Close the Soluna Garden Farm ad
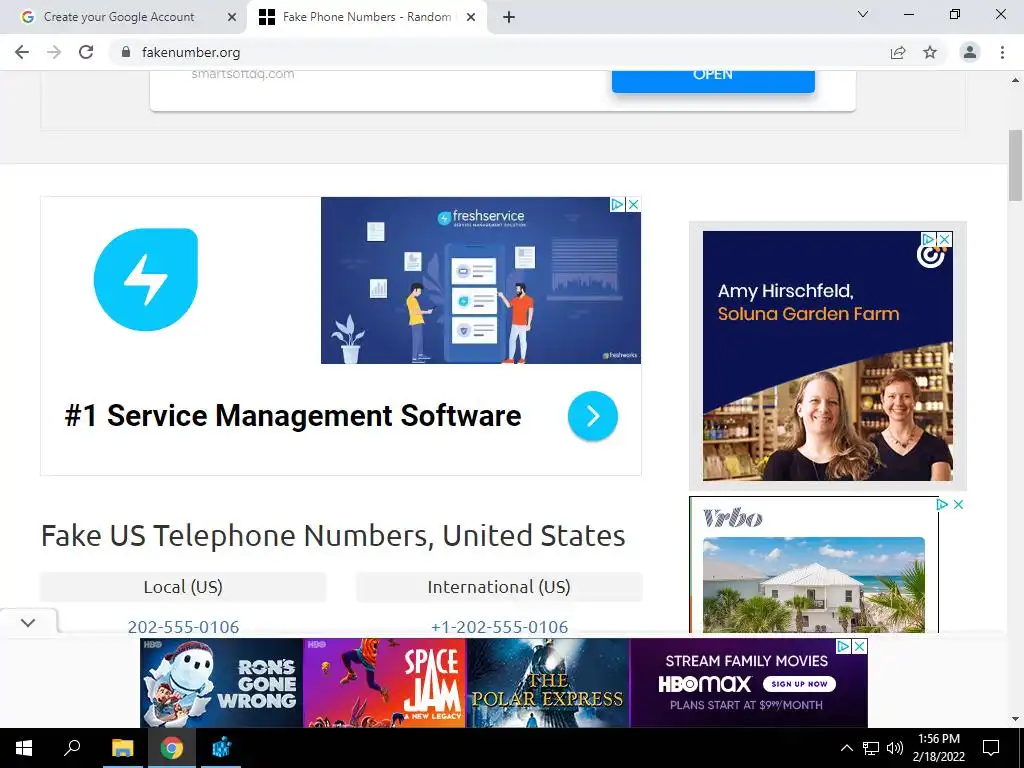Viewport: 1024px width, 768px height. [944, 239]
